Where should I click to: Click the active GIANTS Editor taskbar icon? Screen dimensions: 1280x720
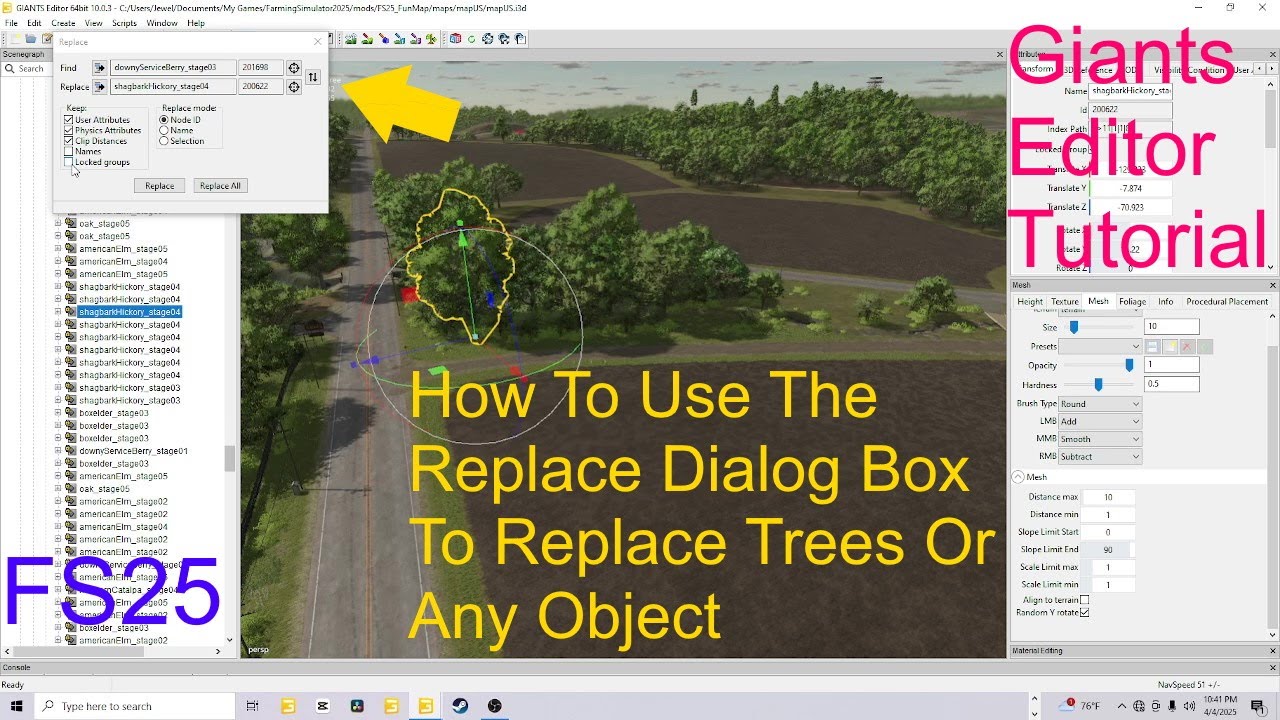pos(426,706)
